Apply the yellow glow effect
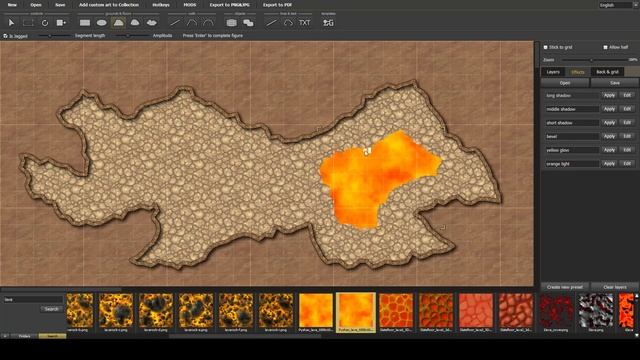640x360 pixels. pyautogui.click(x=609, y=150)
